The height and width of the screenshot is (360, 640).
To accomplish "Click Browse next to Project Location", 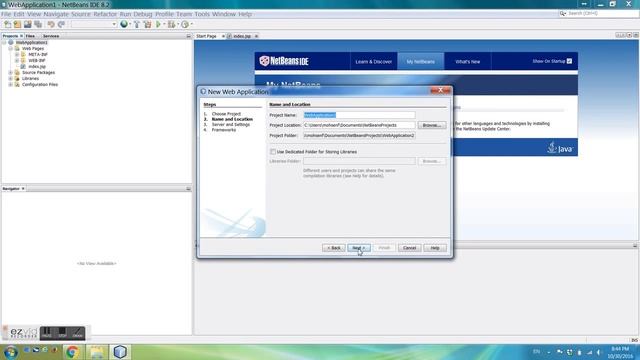I will click(432, 125).
